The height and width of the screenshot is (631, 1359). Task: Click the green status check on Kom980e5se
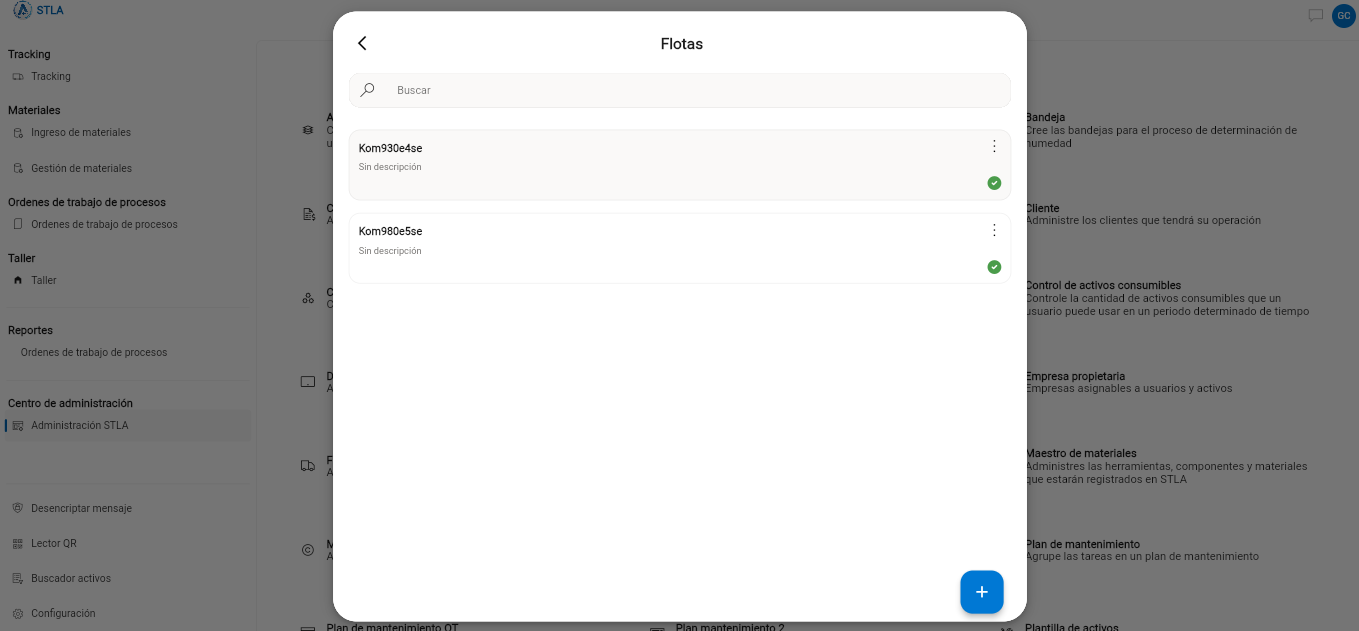[994, 267]
